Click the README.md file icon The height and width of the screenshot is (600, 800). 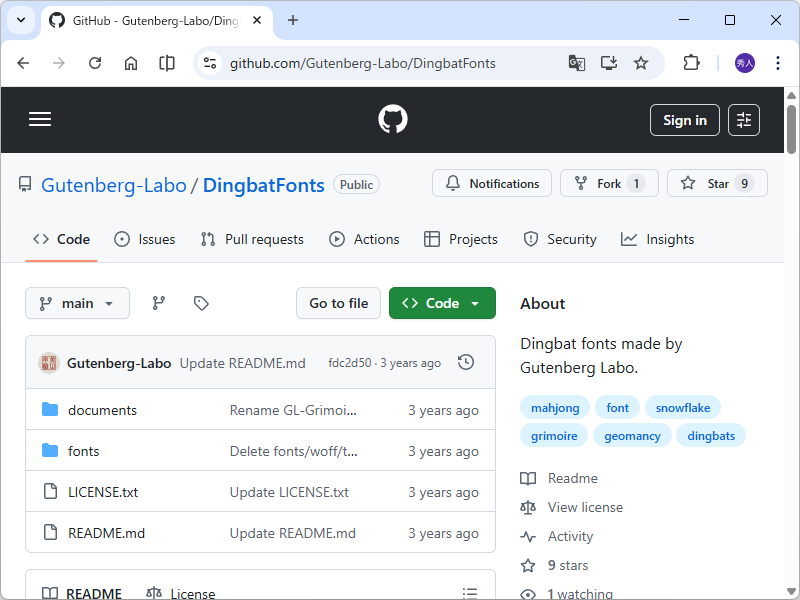tap(50, 532)
